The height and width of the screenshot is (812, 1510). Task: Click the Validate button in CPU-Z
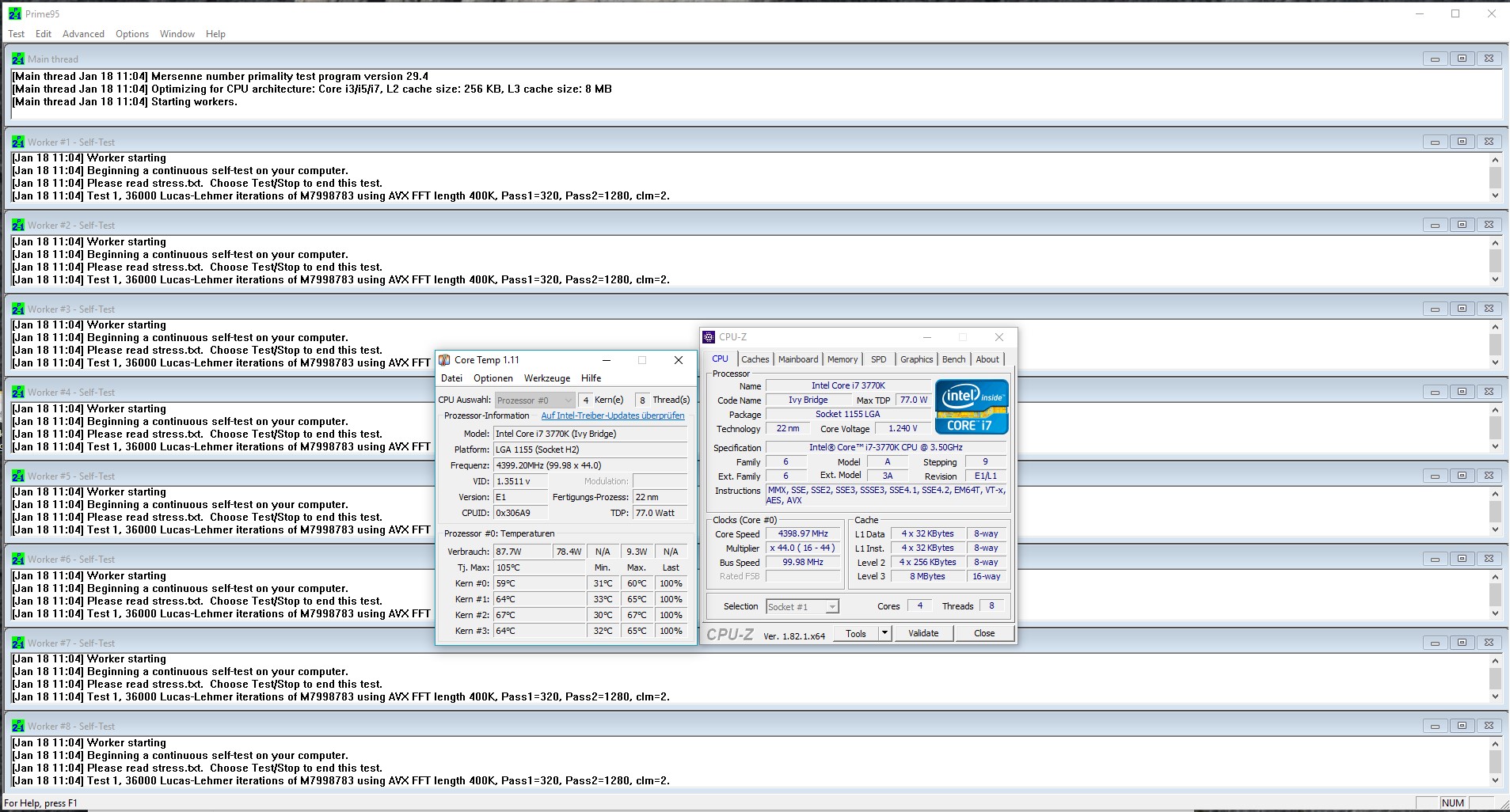(923, 633)
